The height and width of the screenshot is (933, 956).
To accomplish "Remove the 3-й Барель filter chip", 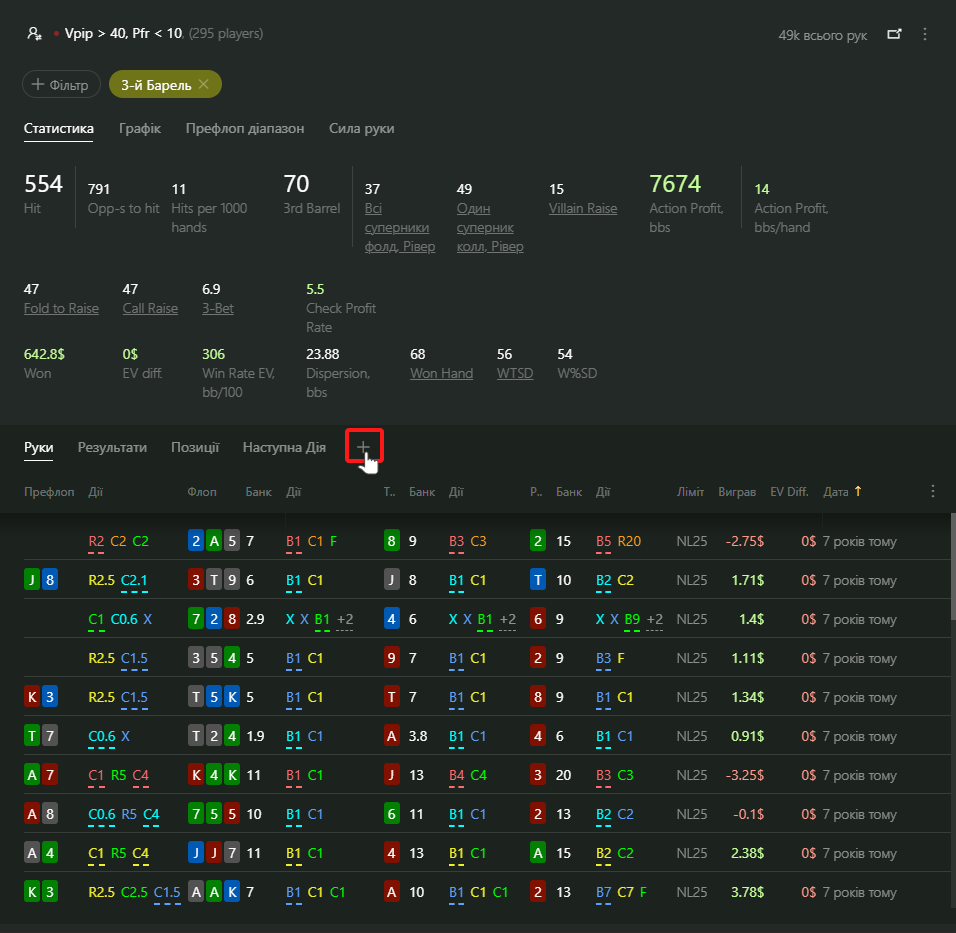I will coord(204,84).
